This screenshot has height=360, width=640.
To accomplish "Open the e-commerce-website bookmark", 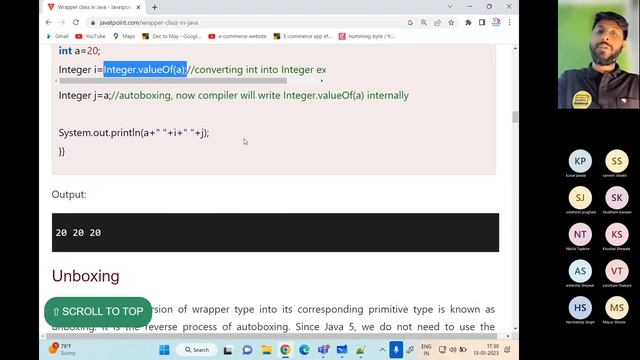I will tap(237, 36).
